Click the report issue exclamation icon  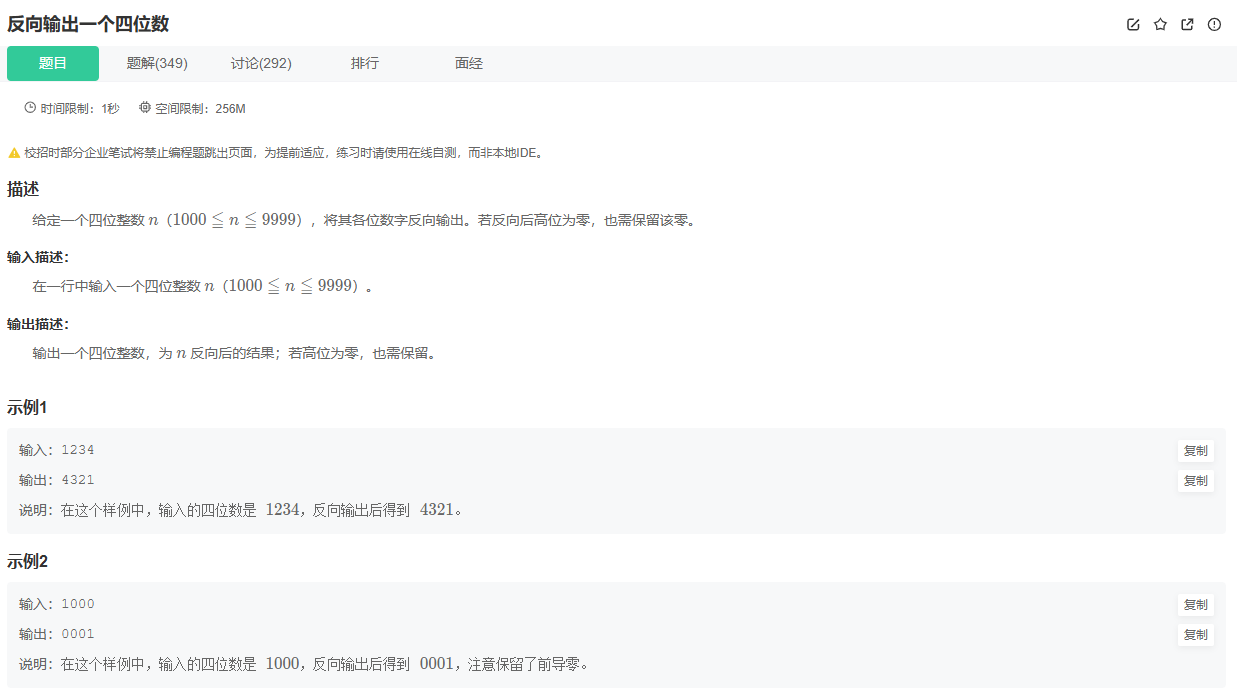(x=1214, y=25)
